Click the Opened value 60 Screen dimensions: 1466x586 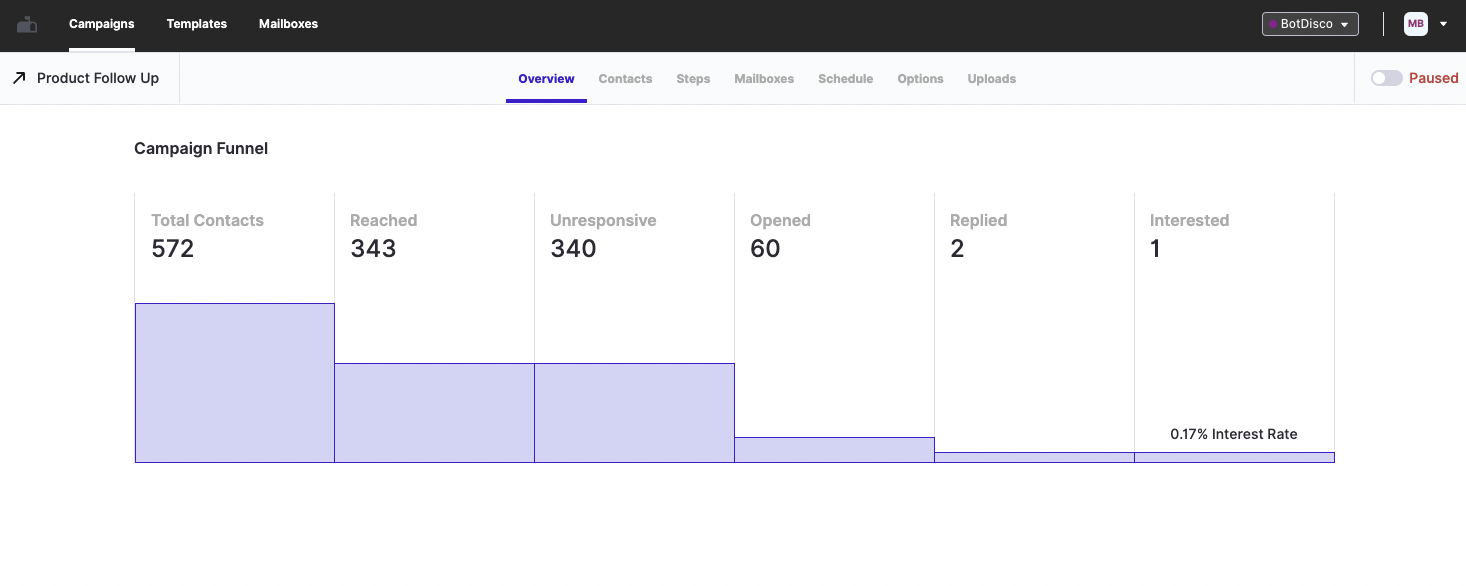click(x=765, y=249)
